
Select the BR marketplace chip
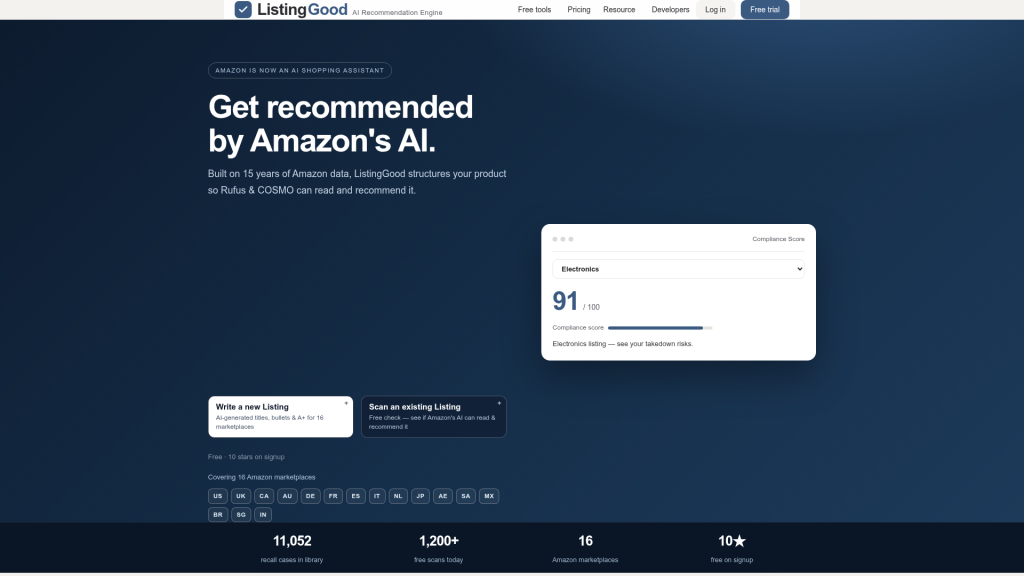(218, 515)
